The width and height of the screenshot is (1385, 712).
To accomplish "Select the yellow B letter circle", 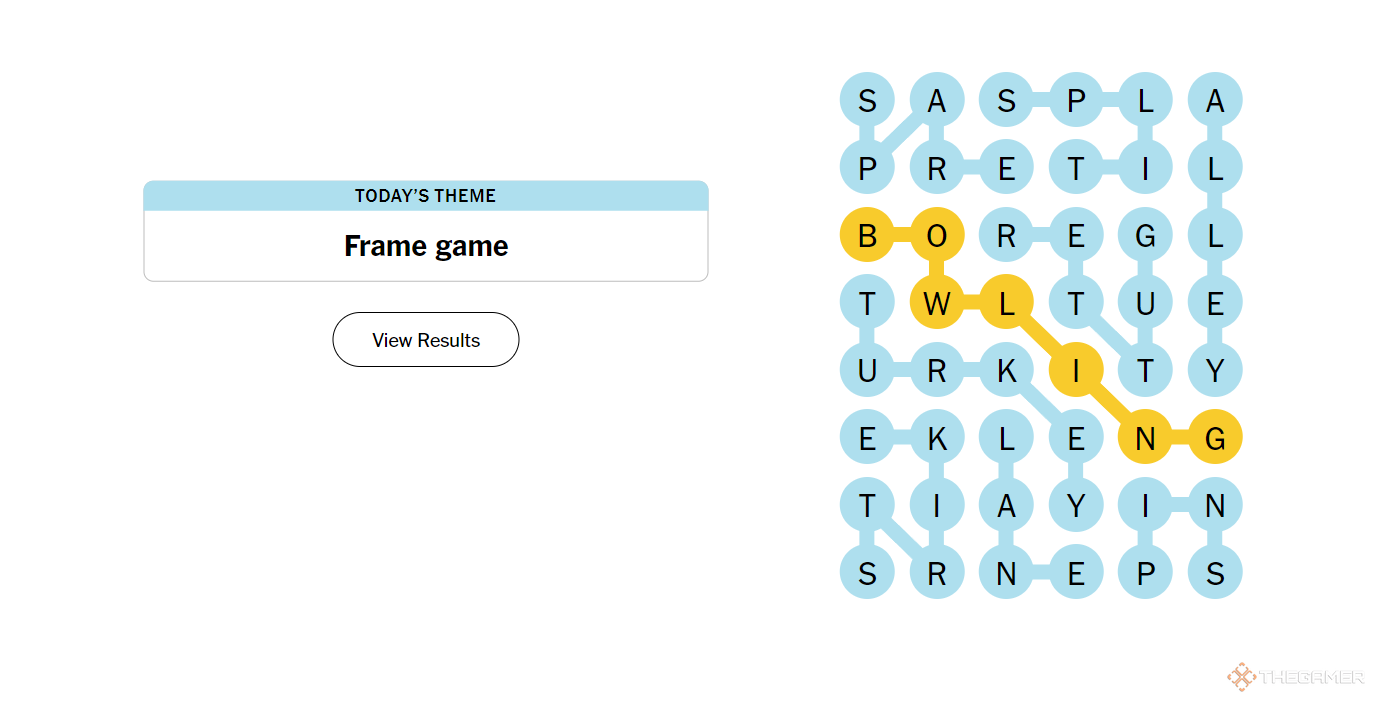I will pos(867,236).
